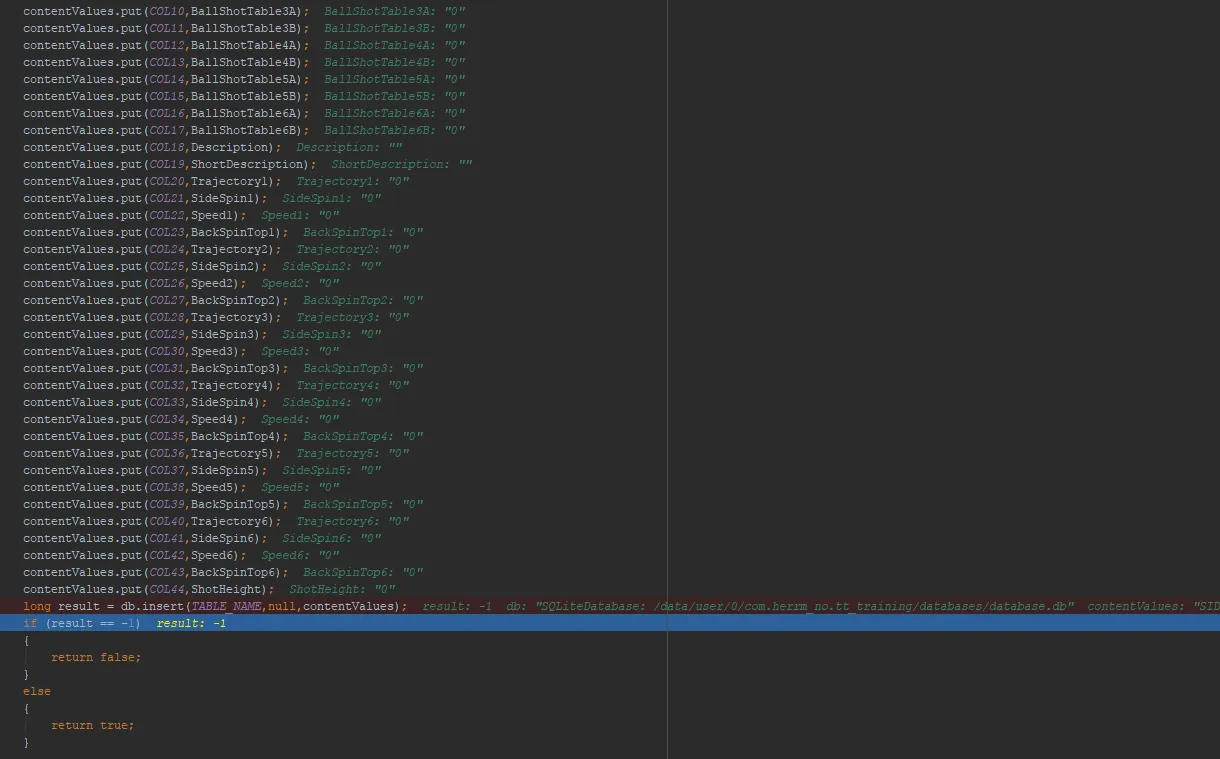Select the COL10 constant in first line

pos(166,11)
